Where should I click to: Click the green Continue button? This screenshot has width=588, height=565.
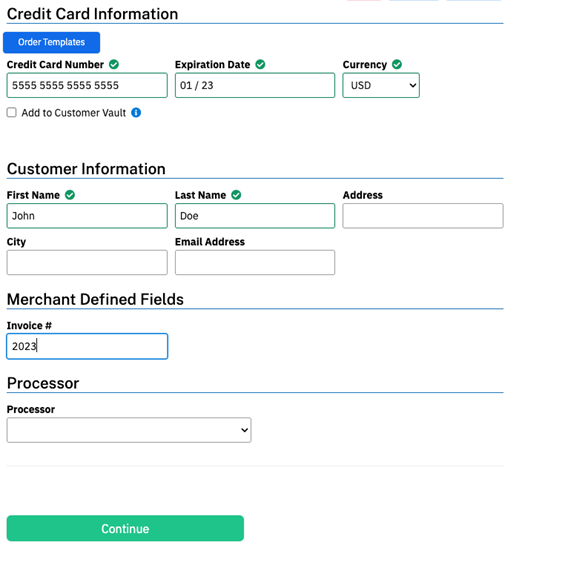click(125, 528)
